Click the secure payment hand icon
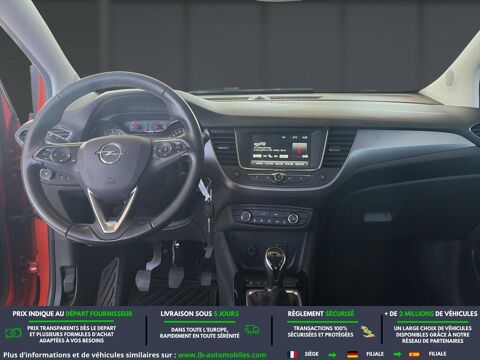Screen dimensions: 480x360 [x=368, y=332]
